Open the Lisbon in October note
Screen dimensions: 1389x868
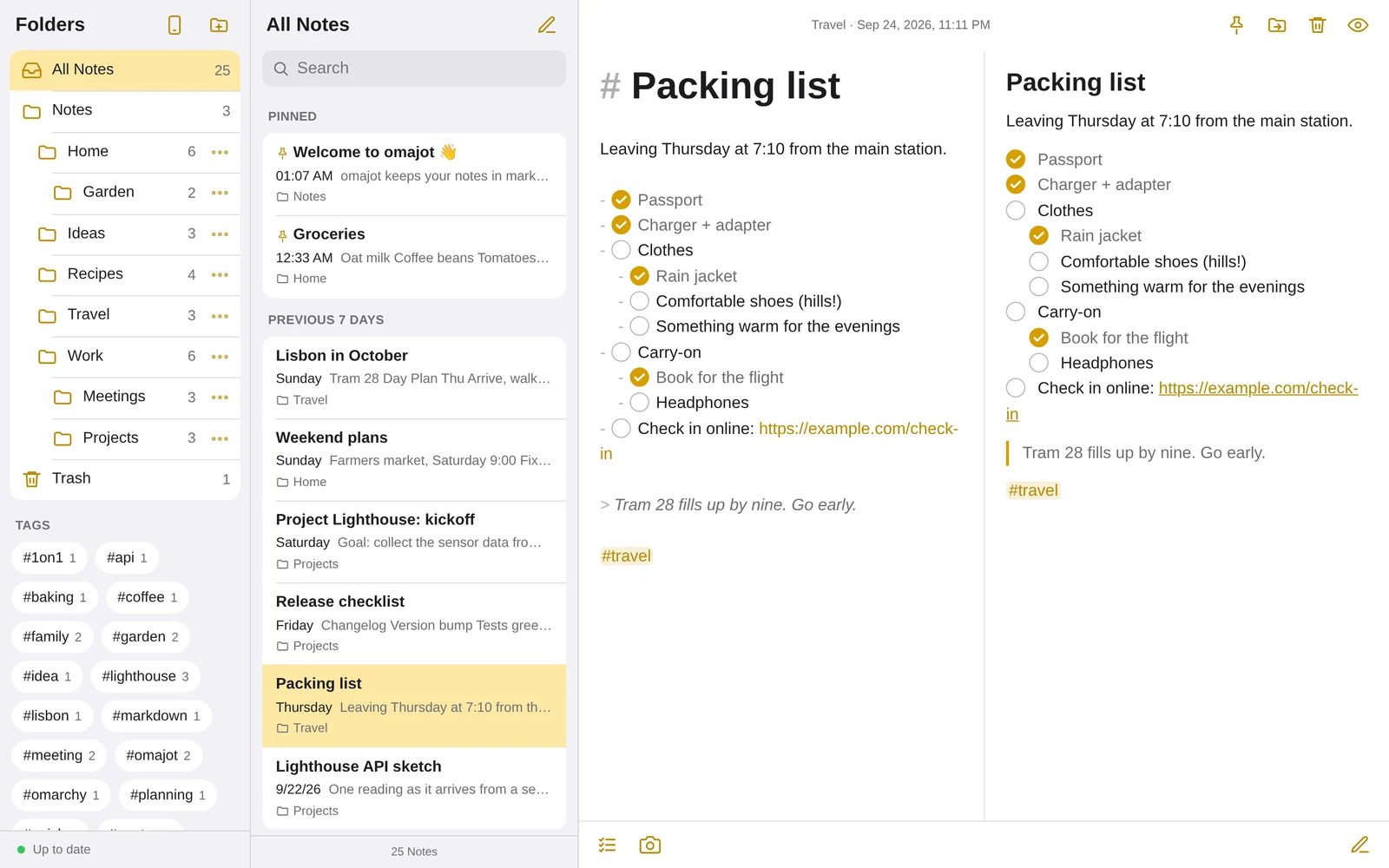pos(414,378)
